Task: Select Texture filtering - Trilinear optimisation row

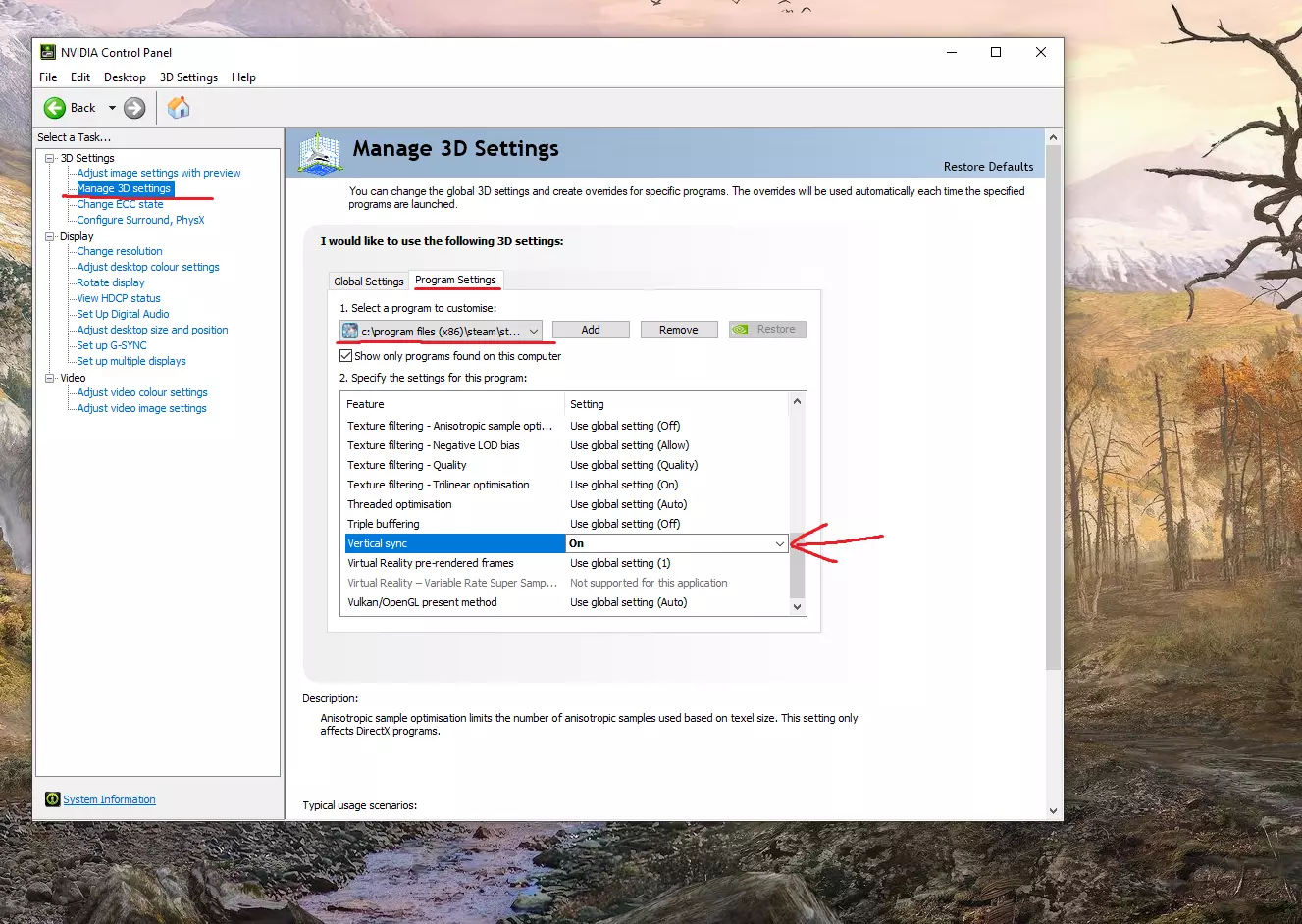Action: 565,485
